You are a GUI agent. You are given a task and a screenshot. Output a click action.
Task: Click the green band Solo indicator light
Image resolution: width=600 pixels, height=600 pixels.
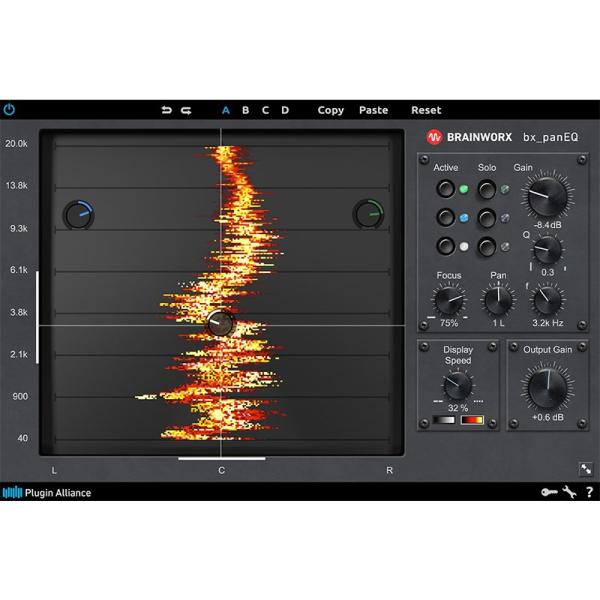click(x=505, y=189)
